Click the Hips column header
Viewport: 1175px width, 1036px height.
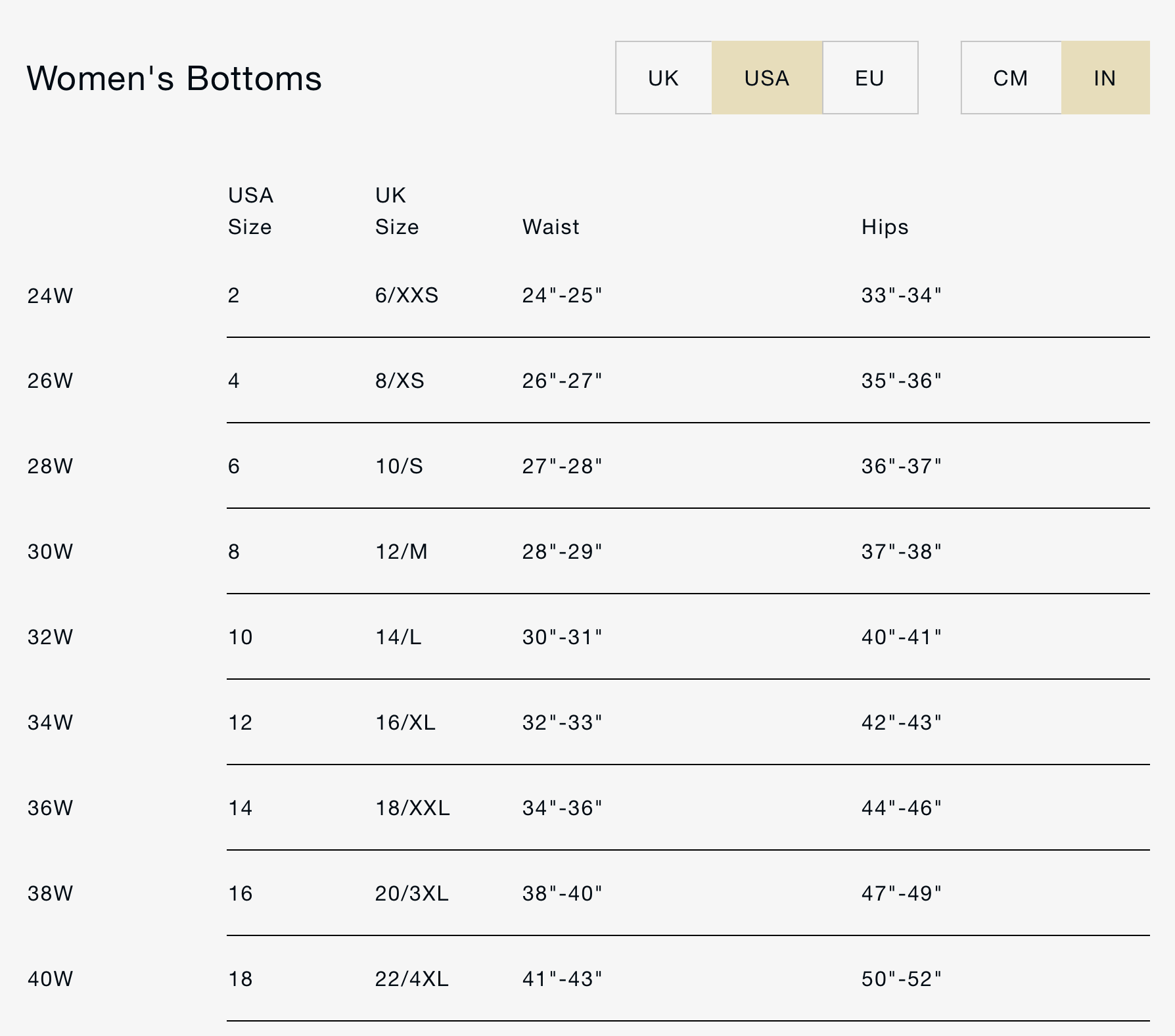885,227
